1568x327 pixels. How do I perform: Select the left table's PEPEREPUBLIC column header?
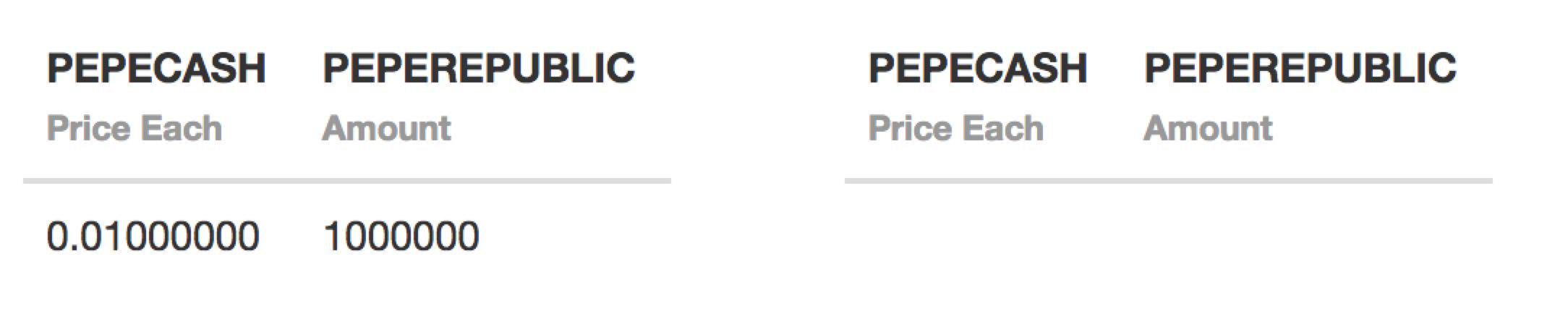478,68
